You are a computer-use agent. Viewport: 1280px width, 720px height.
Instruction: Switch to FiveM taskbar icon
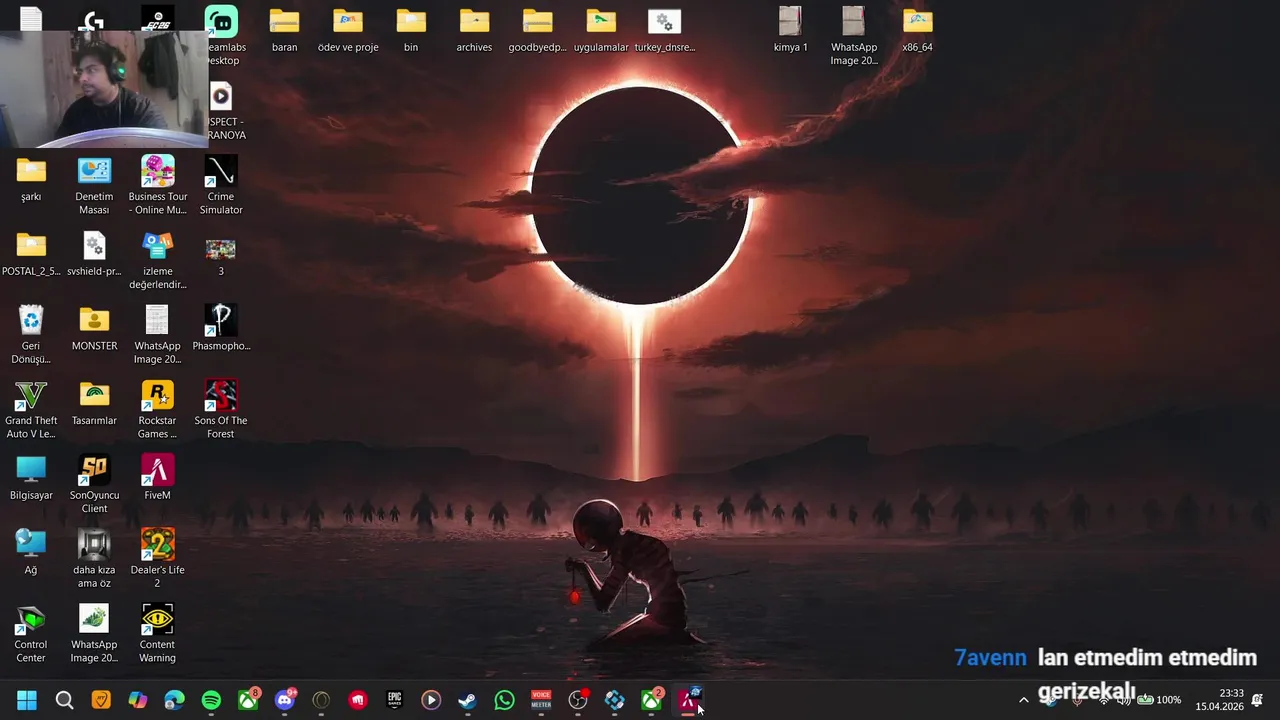point(688,700)
